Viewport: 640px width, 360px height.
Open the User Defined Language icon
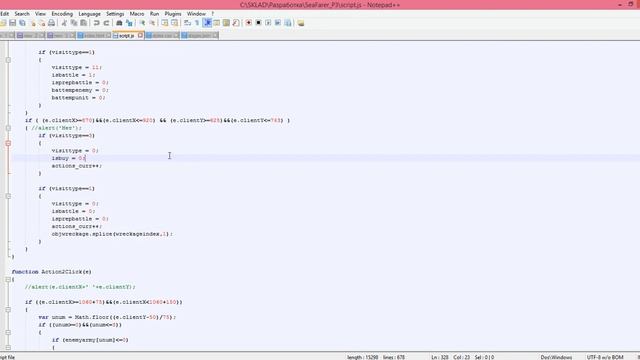(x=216, y=23)
